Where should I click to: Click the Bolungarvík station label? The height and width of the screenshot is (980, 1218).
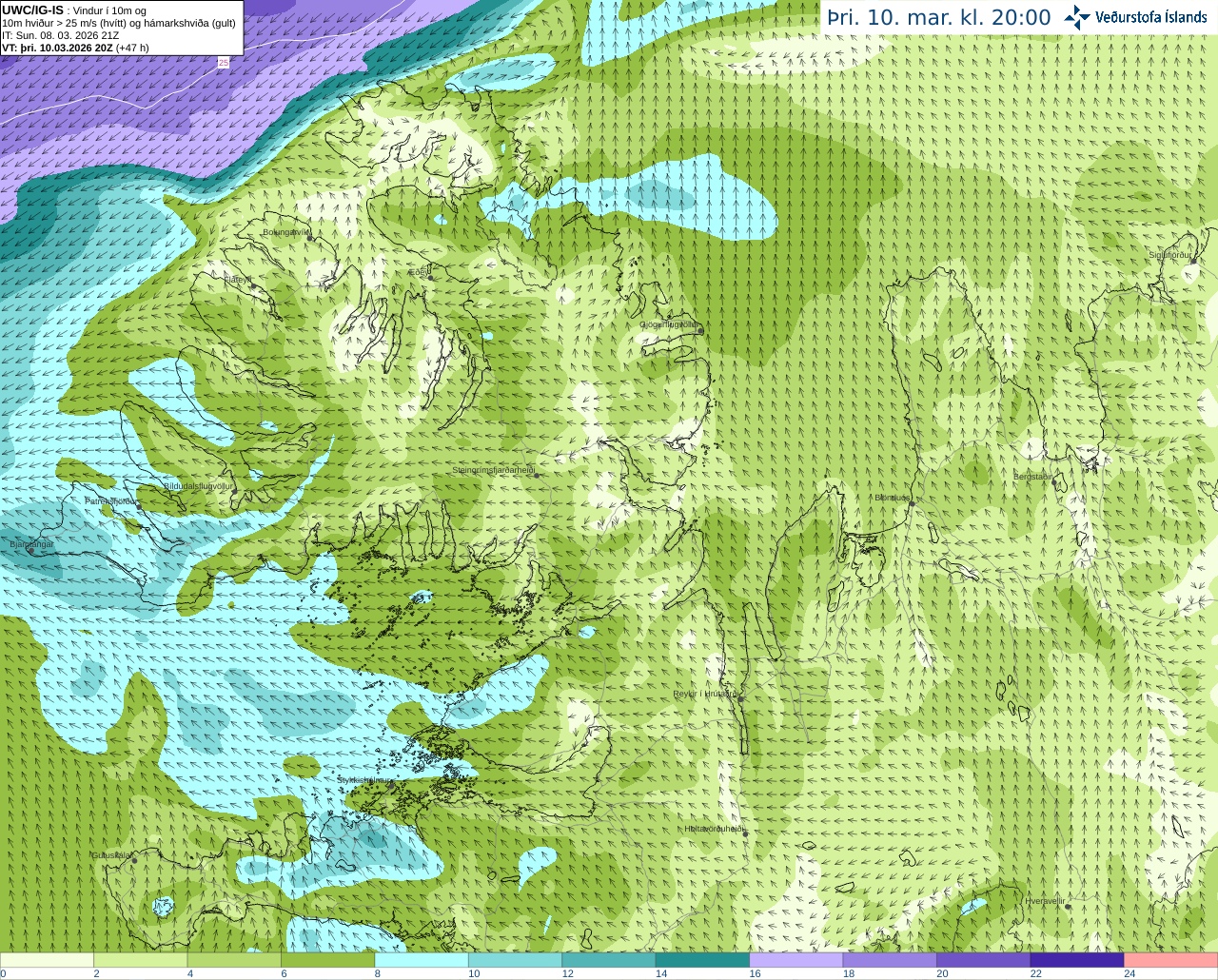(285, 232)
